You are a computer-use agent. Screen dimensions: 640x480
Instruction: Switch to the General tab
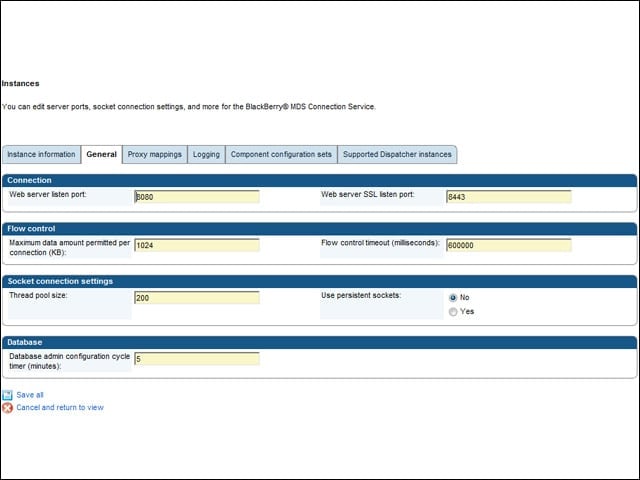coord(102,154)
